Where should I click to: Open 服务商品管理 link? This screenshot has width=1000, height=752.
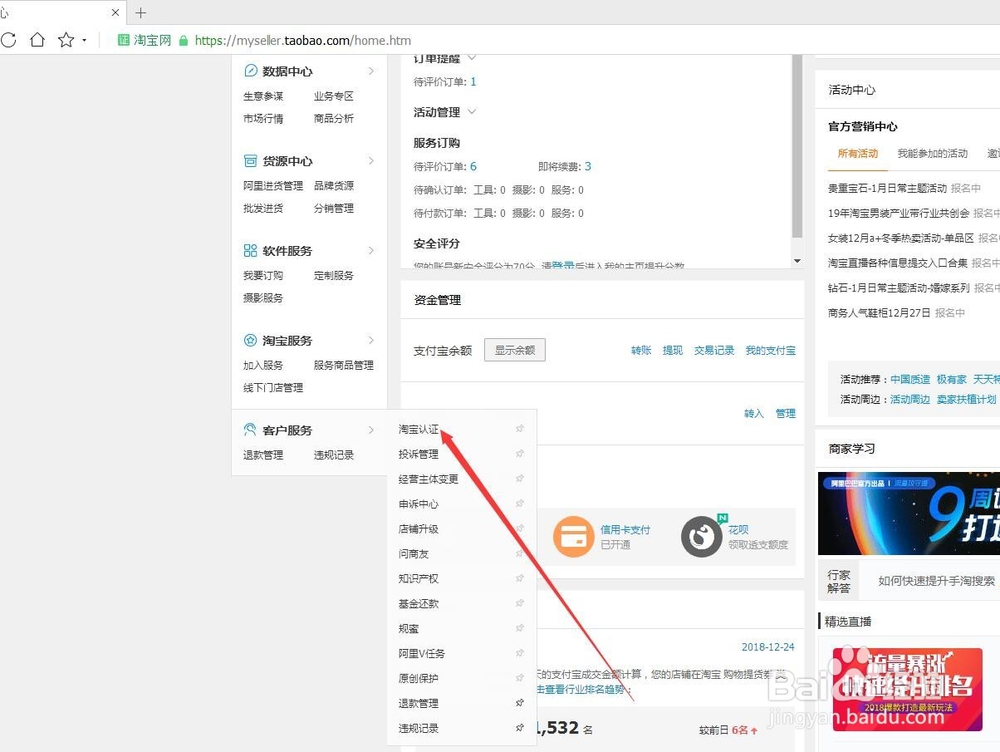[x=344, y=365]
